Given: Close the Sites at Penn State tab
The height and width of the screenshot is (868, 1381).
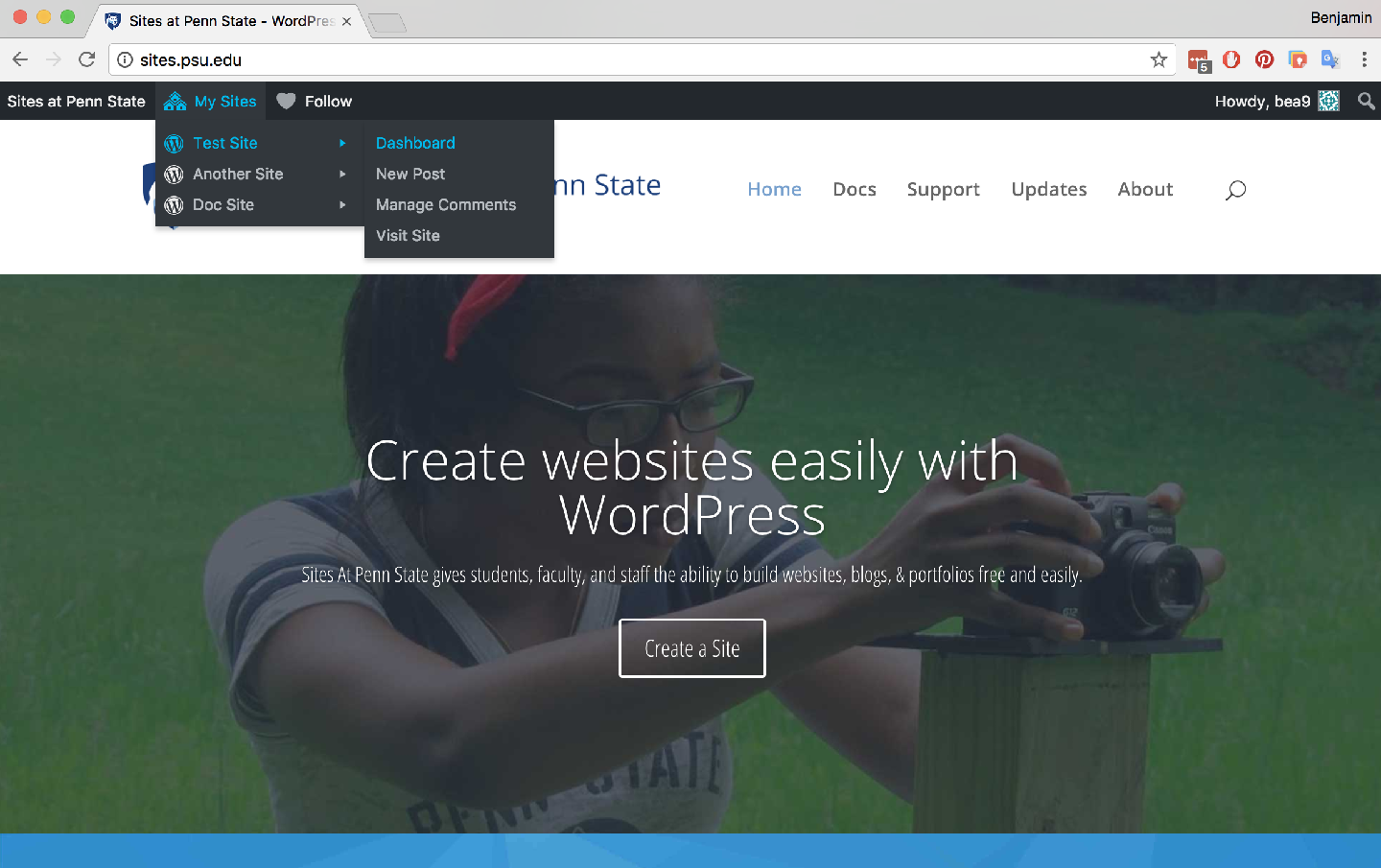Looking at the screenshot, I should [346, 21].
